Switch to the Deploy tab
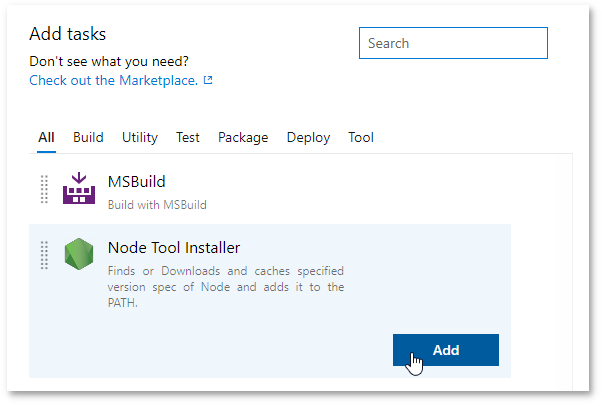 pos(308,137)
